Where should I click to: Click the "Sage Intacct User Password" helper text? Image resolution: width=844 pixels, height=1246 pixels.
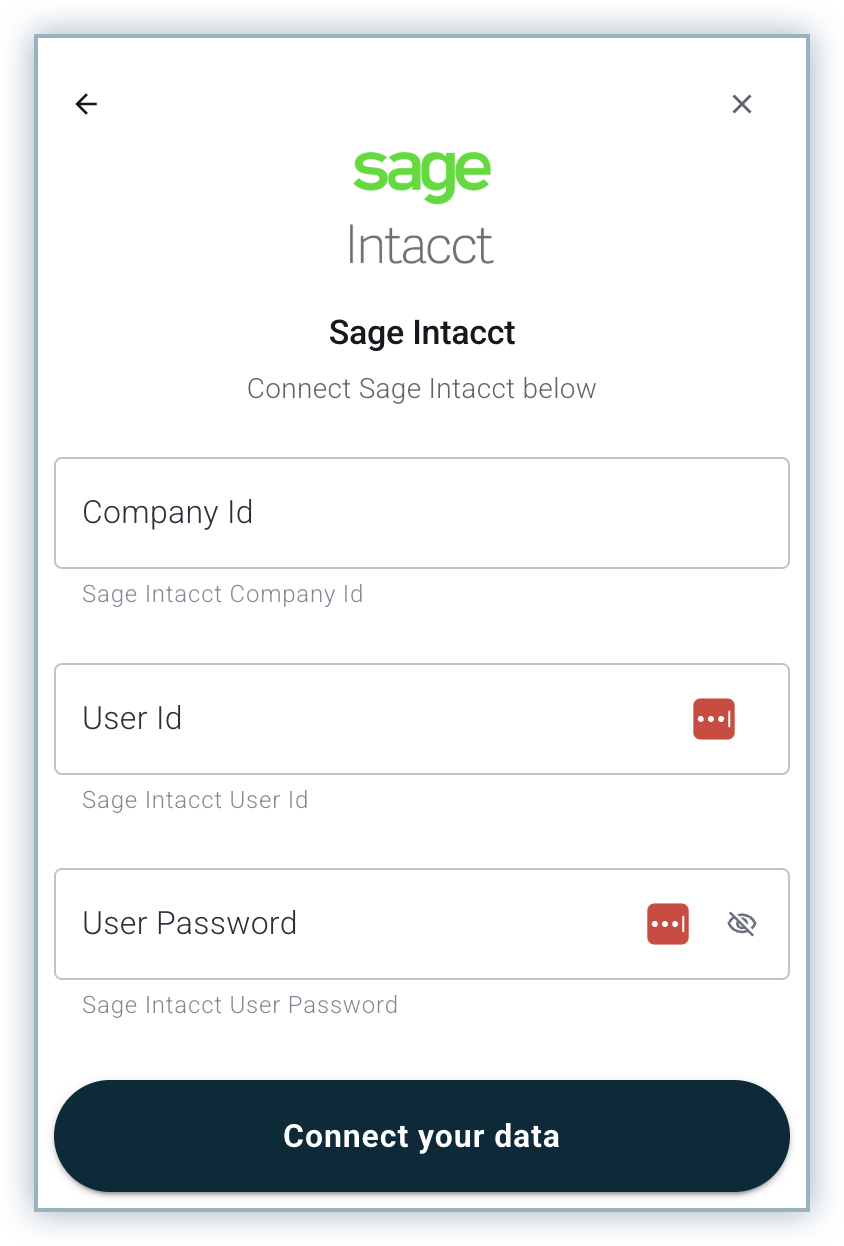click(240, 1005)
